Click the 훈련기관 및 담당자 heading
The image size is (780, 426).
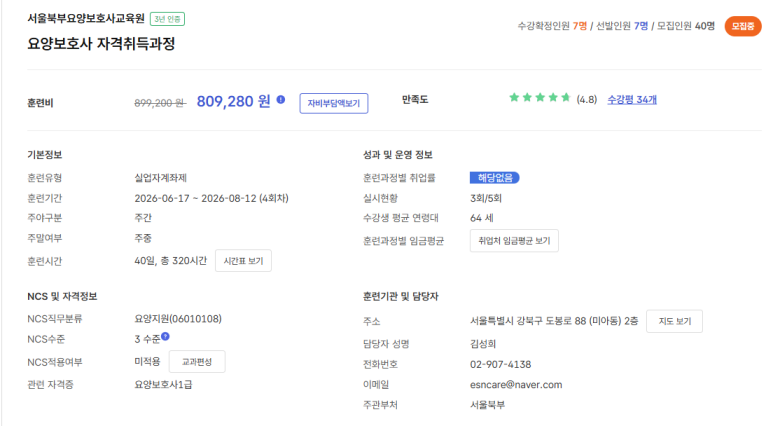point(400,297)
